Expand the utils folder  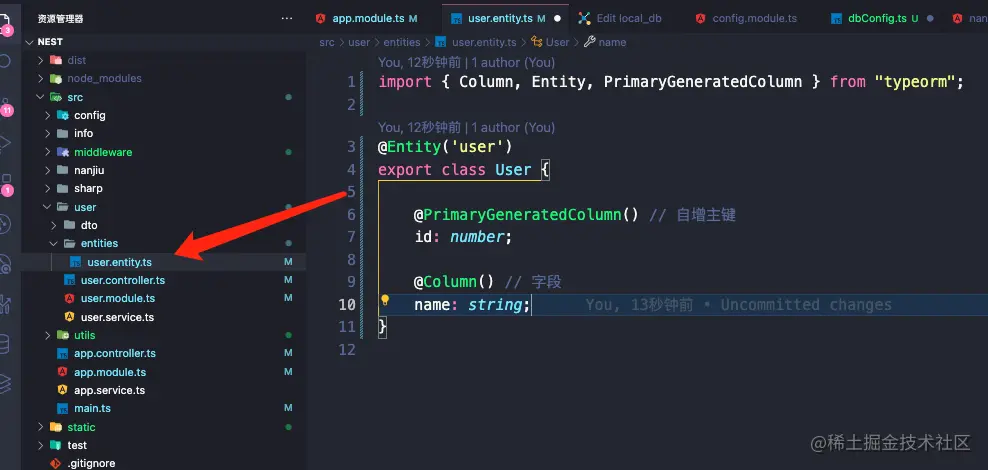coord(47,335)
